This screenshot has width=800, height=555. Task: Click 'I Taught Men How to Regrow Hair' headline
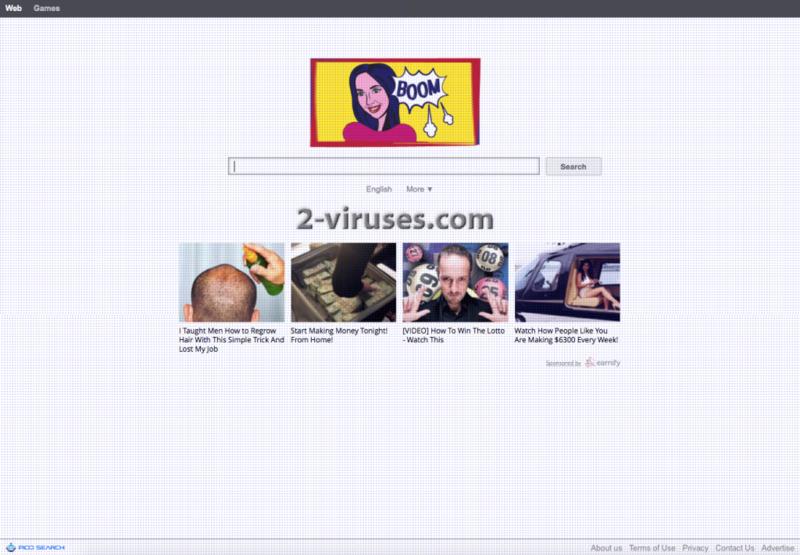(x=231, y=340)
